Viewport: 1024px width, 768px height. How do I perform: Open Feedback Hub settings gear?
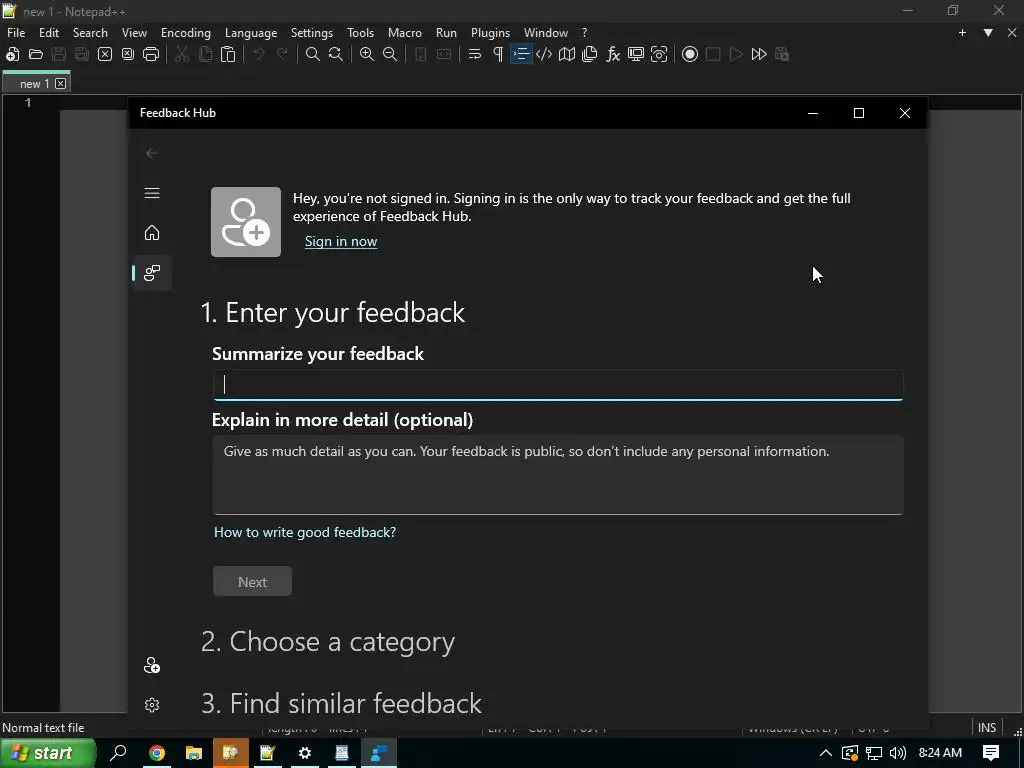[152, 705]
